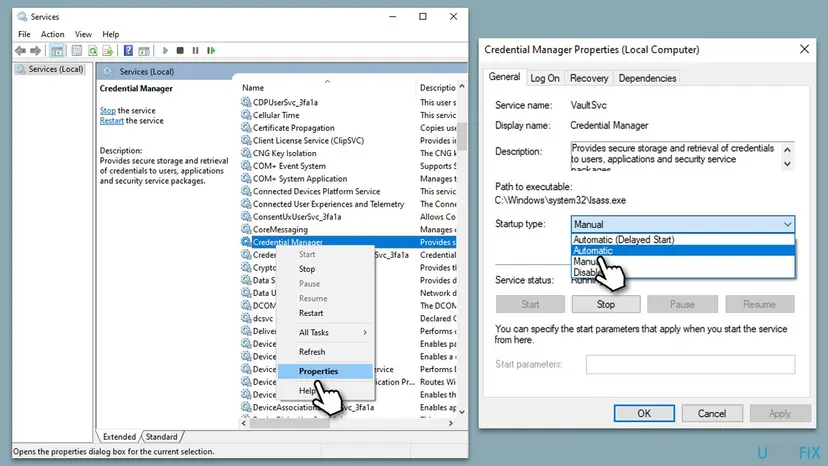This screenshot has height=466, width=828.
Task: Toggle Show/Hide Console Tree toolbar icon
Action: click(x=57, y=51)
